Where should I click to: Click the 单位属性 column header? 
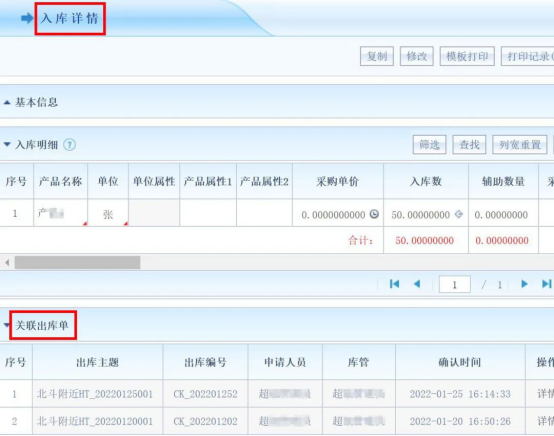[154, 181]
